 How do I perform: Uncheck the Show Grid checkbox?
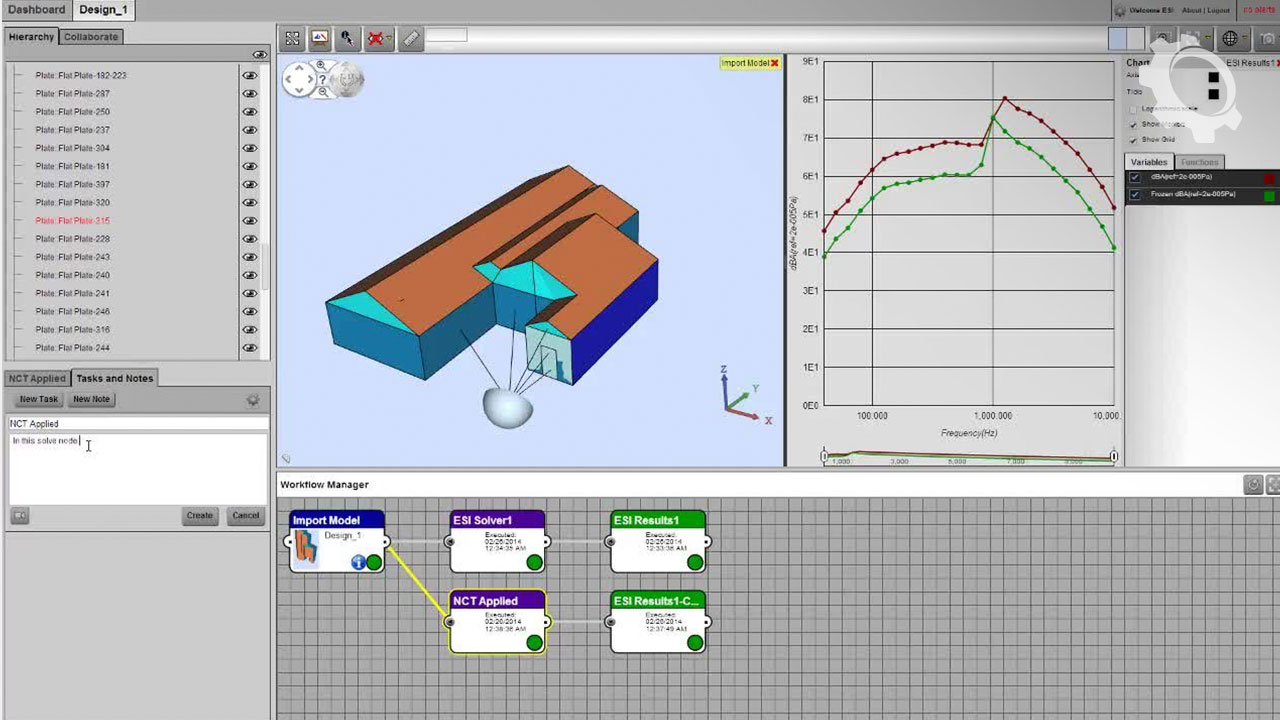pyautogui.click(x=1134, y=140)
